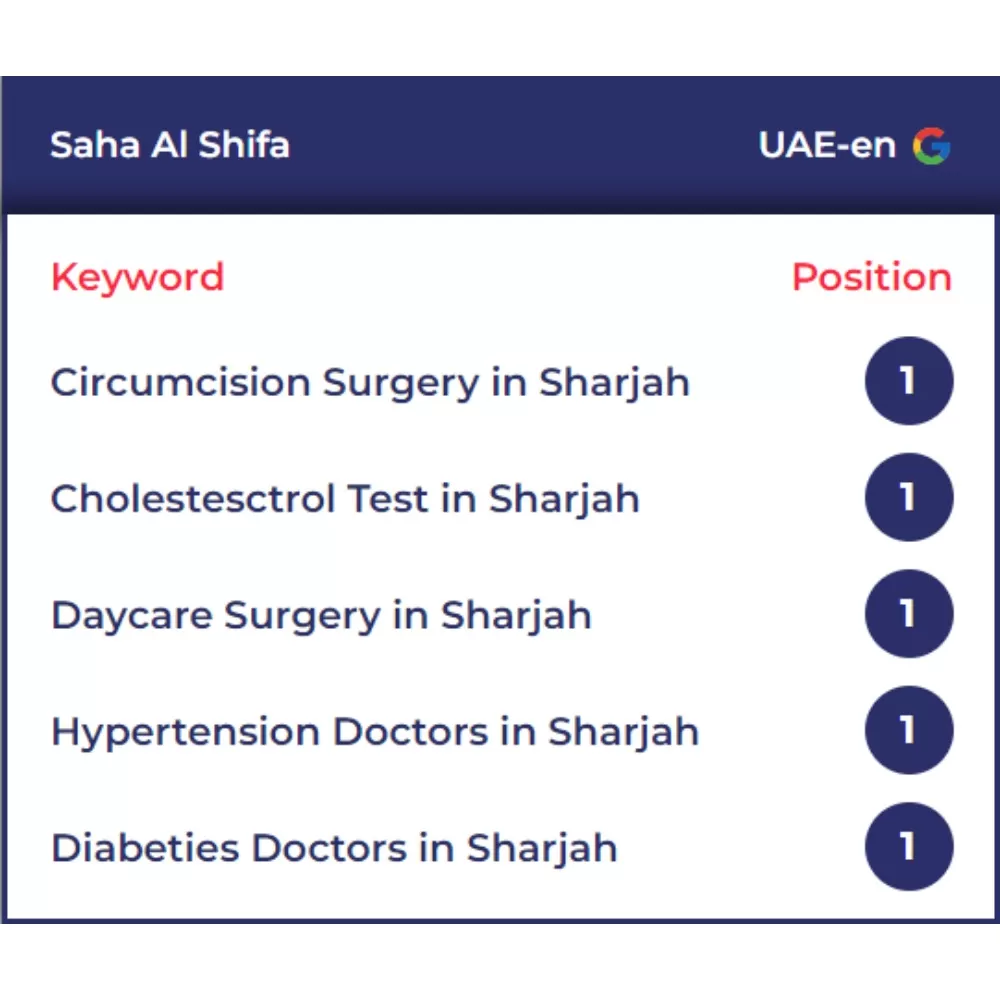
Task: Select Hypertension Doctors in Sharjah keyword
Action: point(375,732)
